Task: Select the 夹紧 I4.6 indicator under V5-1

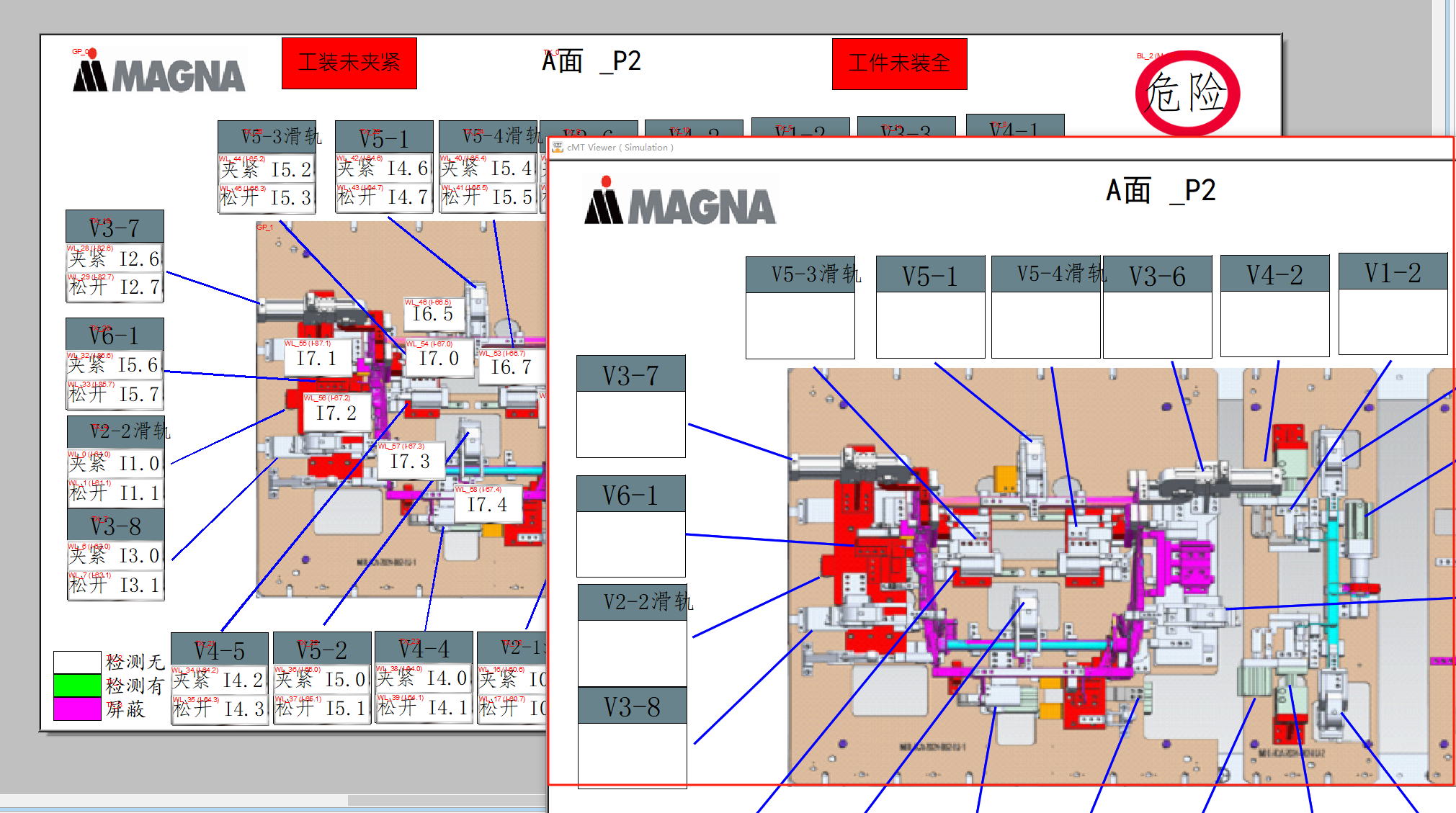Action: 384,169
